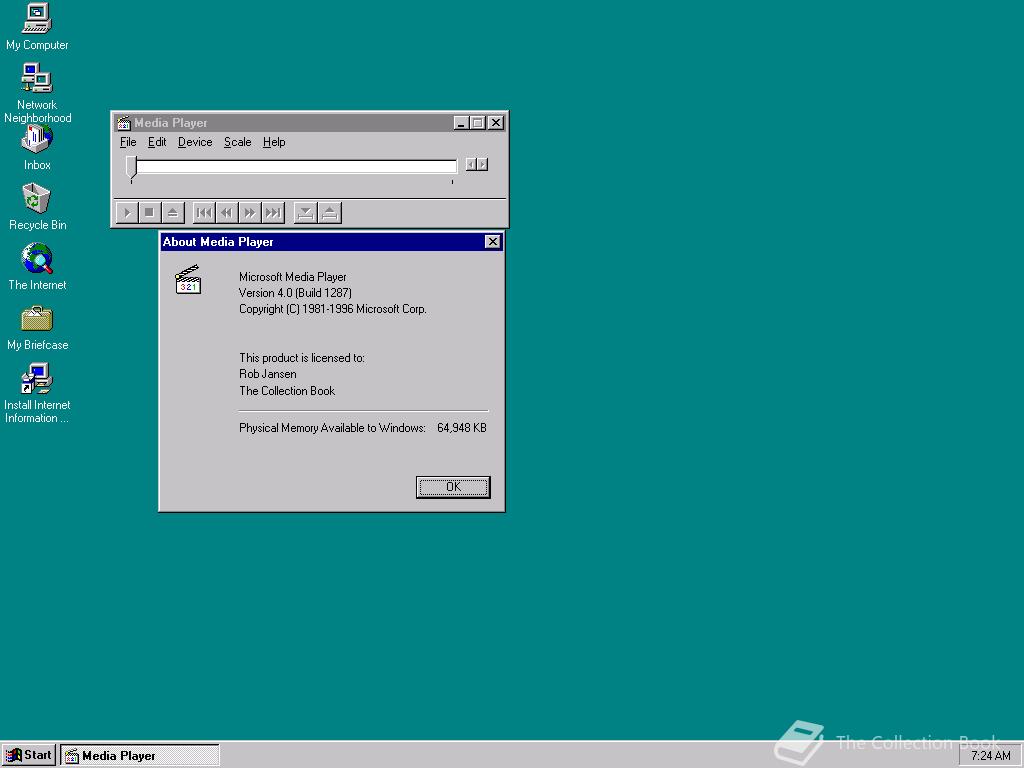This screenshot has width=1024, height=768.
Task: Close the About Media Player dialog
Action: pos(493,242)
